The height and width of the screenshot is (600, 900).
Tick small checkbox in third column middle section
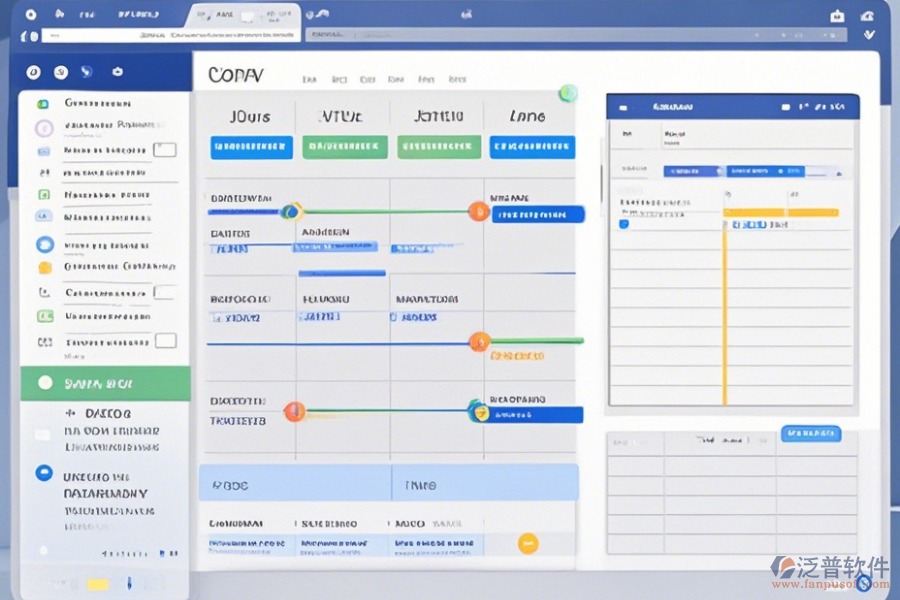(394, 317)
